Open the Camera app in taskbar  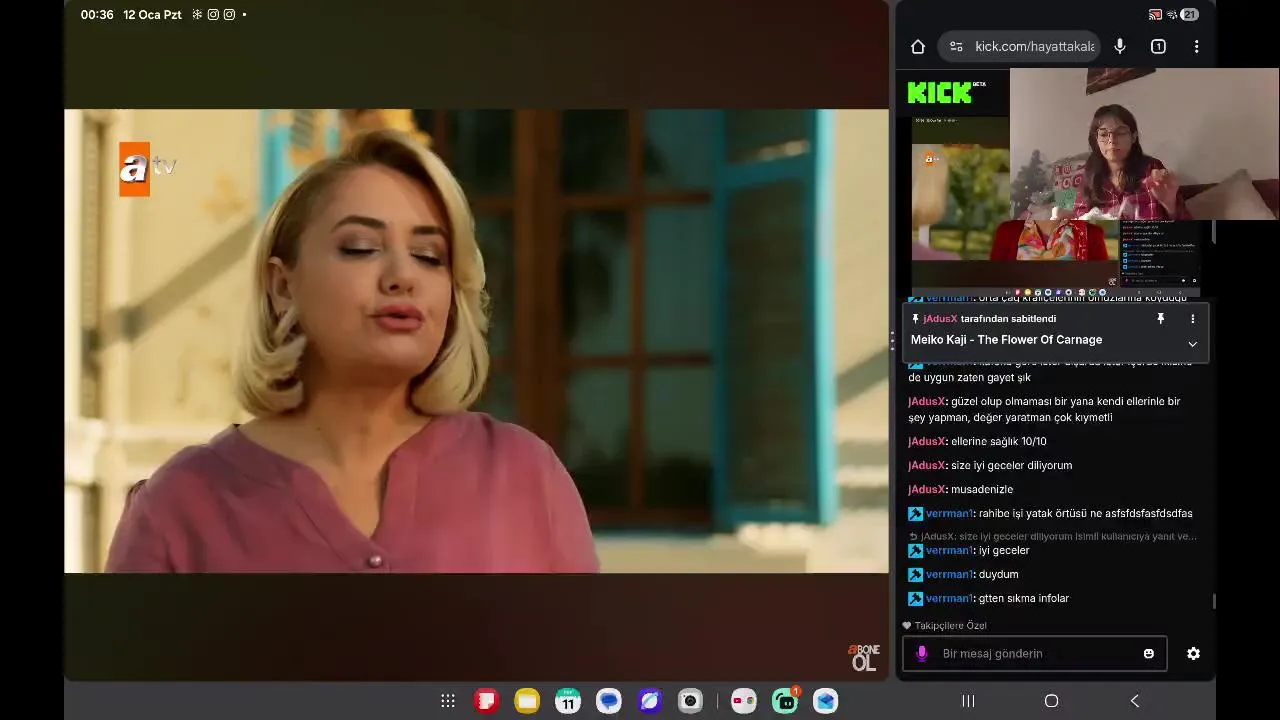pyautogui.click(x=690, y=701)
